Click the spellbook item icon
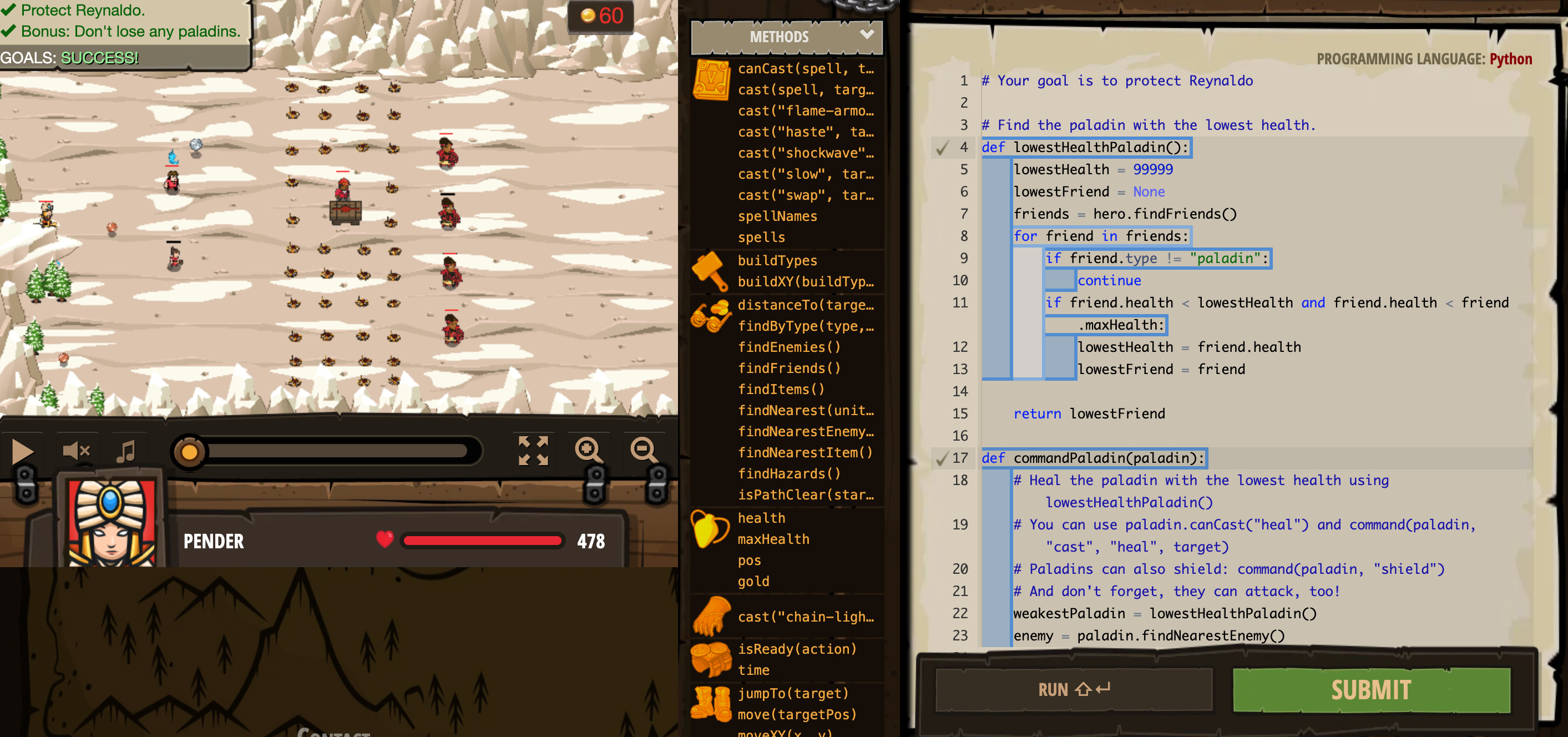Viewport: 1568px width, 737px height. [710, 80]
